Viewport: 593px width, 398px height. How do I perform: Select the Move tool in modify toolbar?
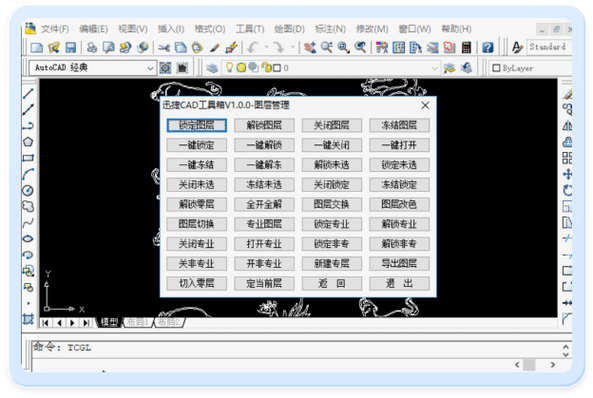click(x=567, y=174)
